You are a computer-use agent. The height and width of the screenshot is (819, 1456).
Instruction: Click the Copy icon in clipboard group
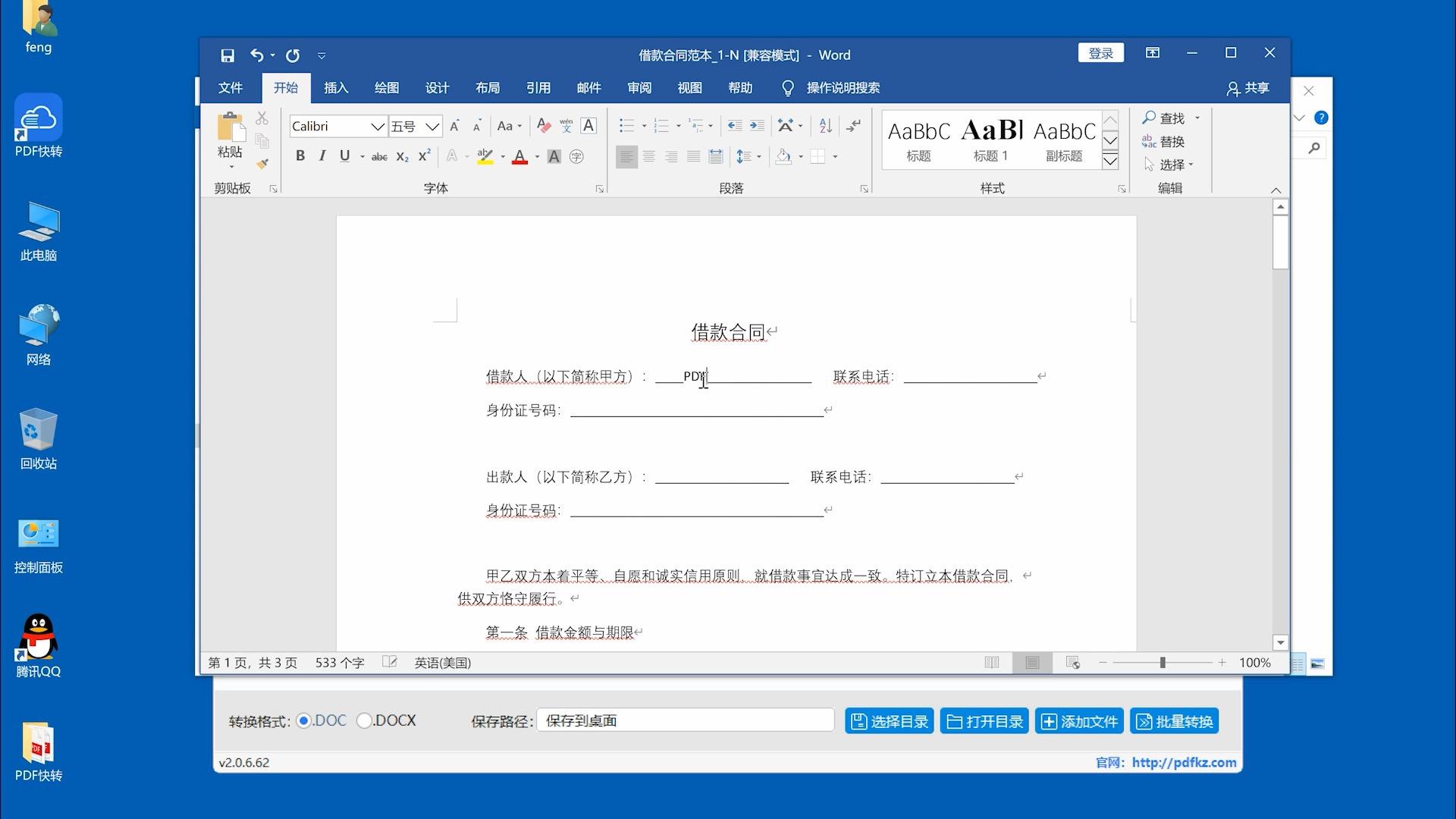(x=262, y=141)
